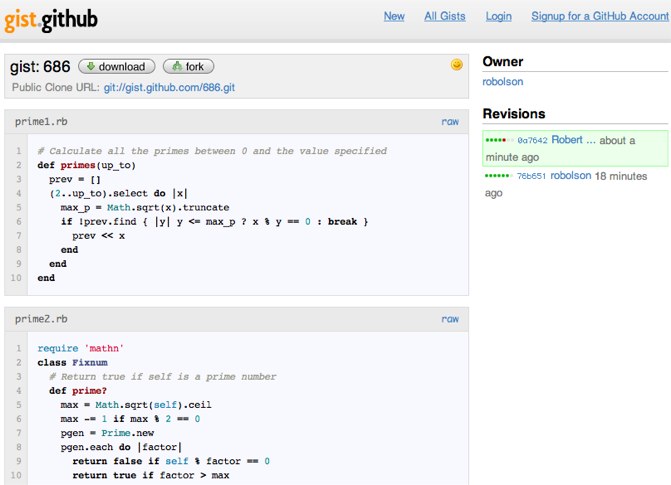Click diff dots beside revision 76b651
This screenshot has width=671, height=485.
point(498,176)
